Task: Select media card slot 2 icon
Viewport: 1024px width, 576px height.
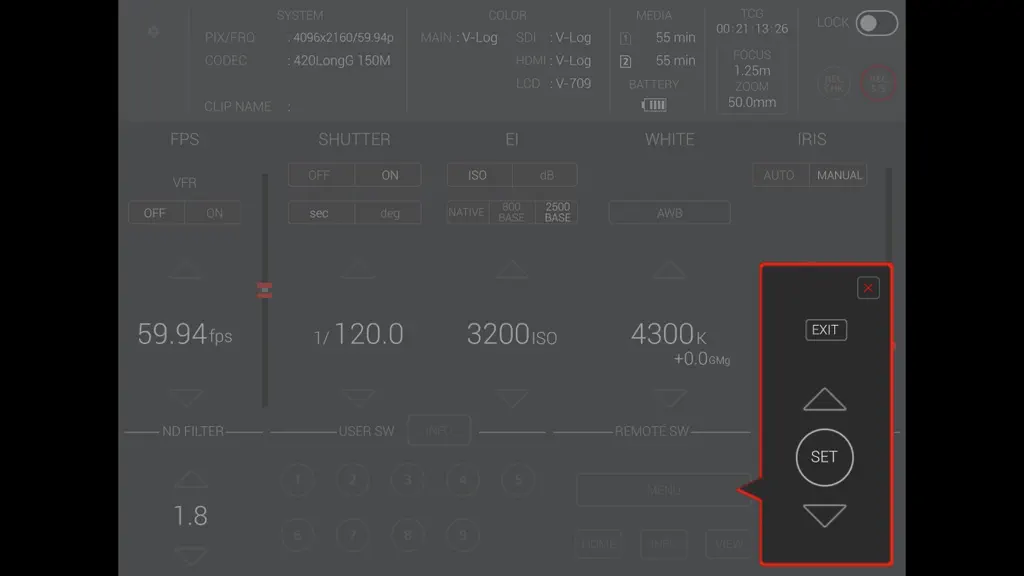Action: coord(625,61)
